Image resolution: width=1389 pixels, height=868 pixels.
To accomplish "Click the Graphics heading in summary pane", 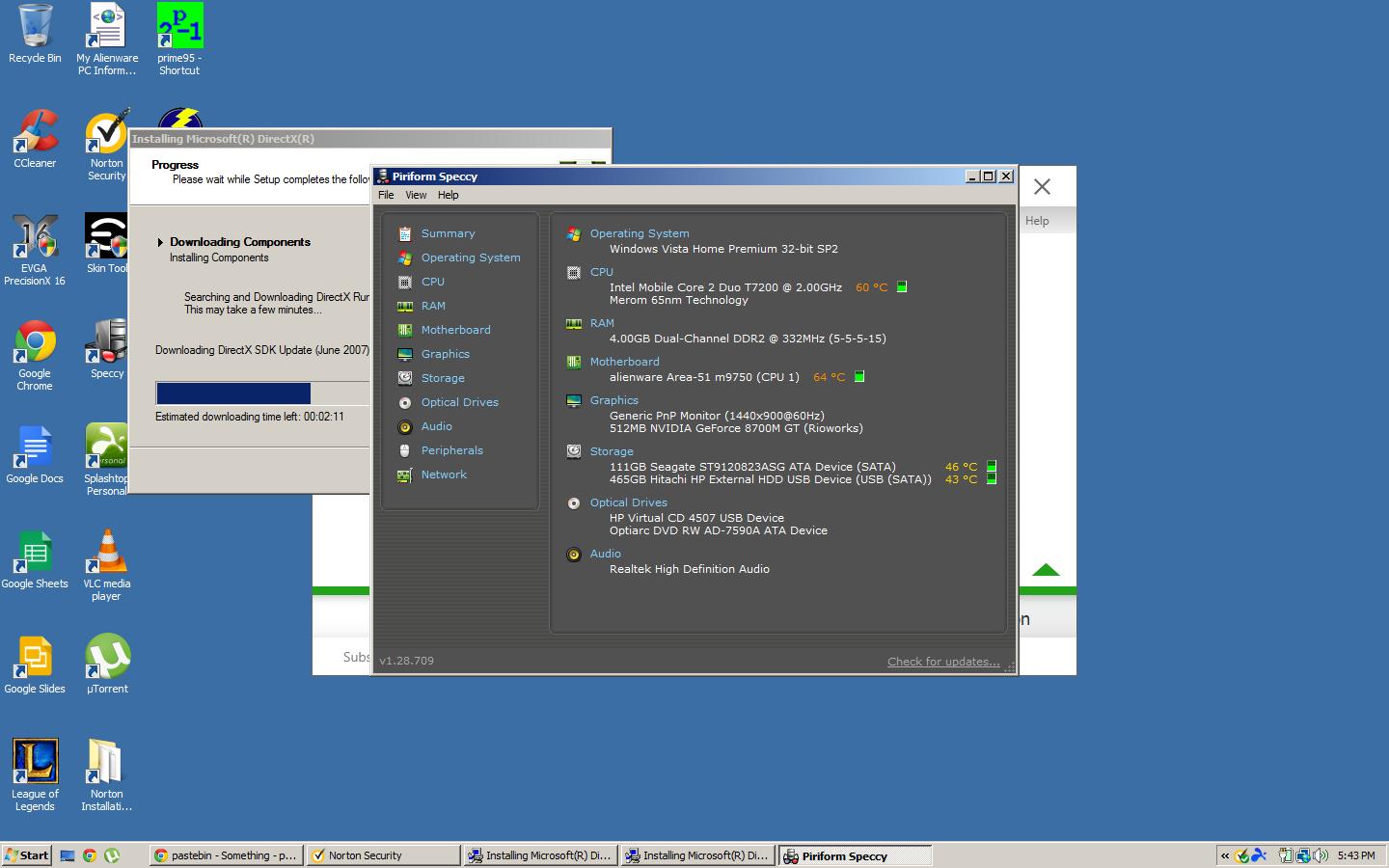I will (614, 400).
